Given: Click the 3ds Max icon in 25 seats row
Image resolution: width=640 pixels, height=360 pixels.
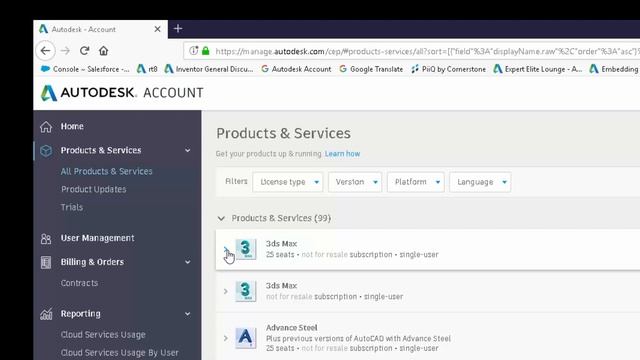Looking at the screenshot, I should (246, 249).
